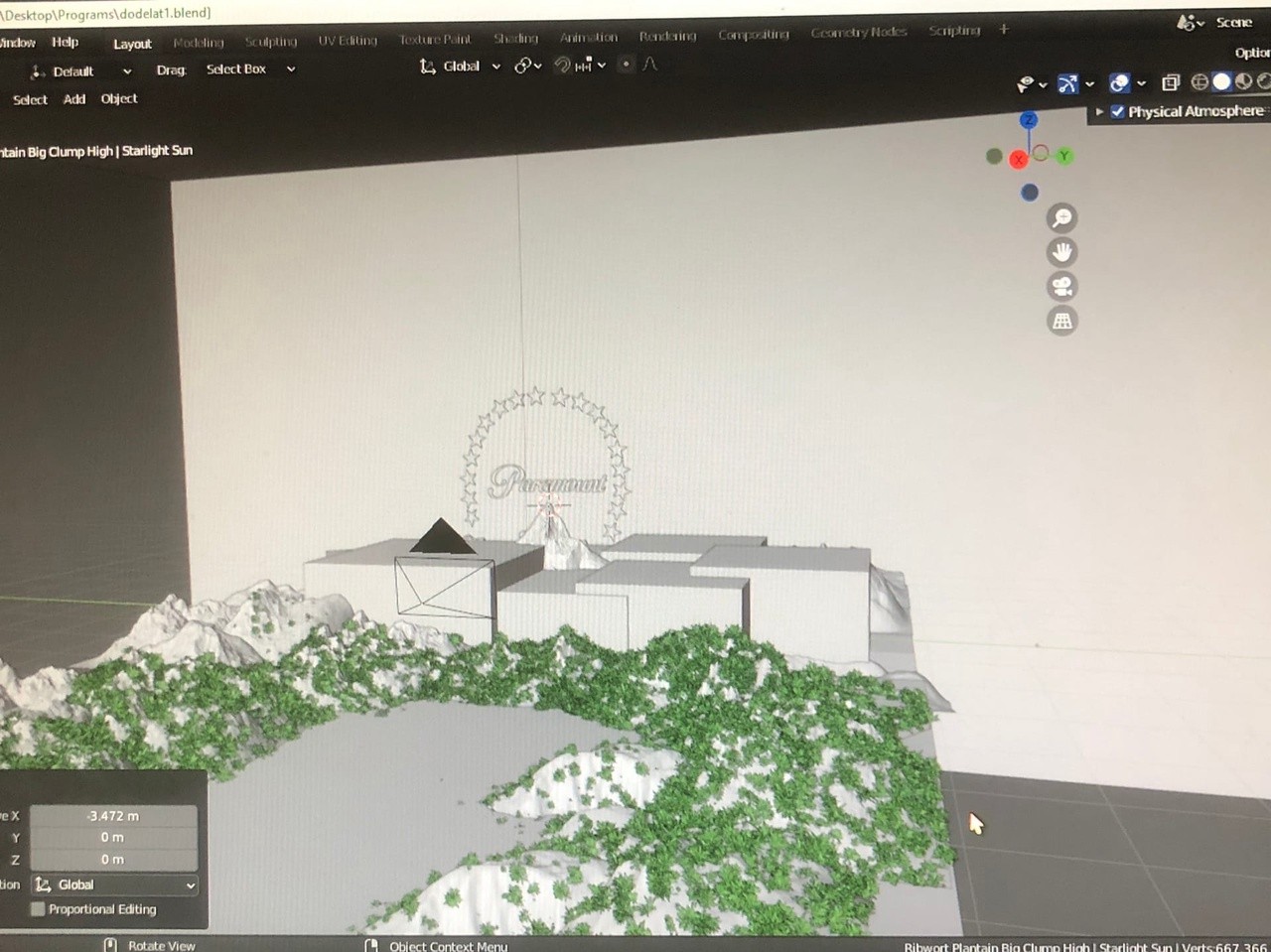Switch to the UV Editing workspace tab
The height and width of the screenshot is (952, 1271).
348,41
